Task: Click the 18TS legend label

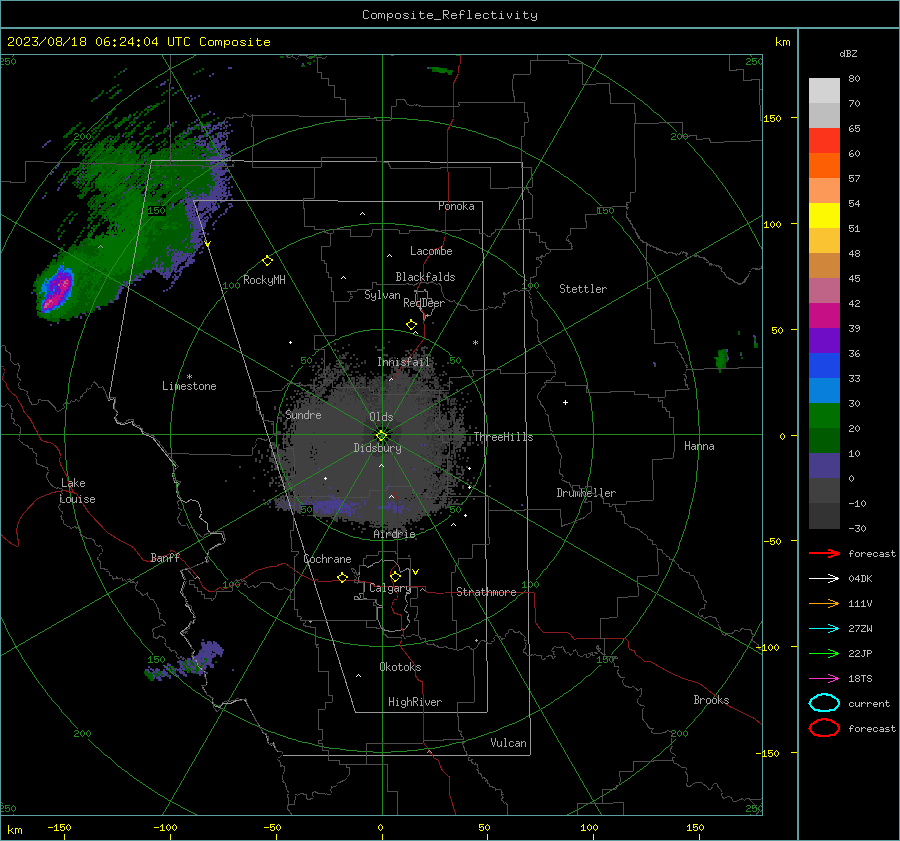Action: [860, 678]
